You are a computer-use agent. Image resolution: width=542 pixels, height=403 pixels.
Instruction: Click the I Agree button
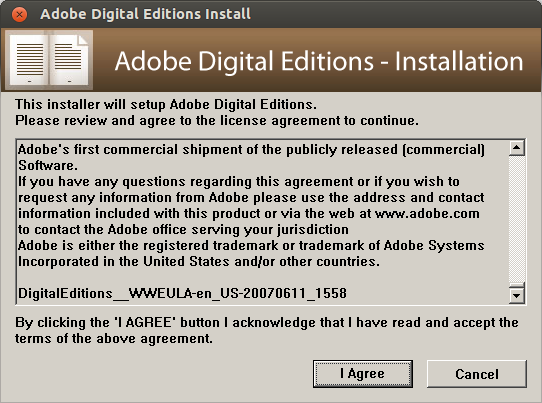click(363, 374)
